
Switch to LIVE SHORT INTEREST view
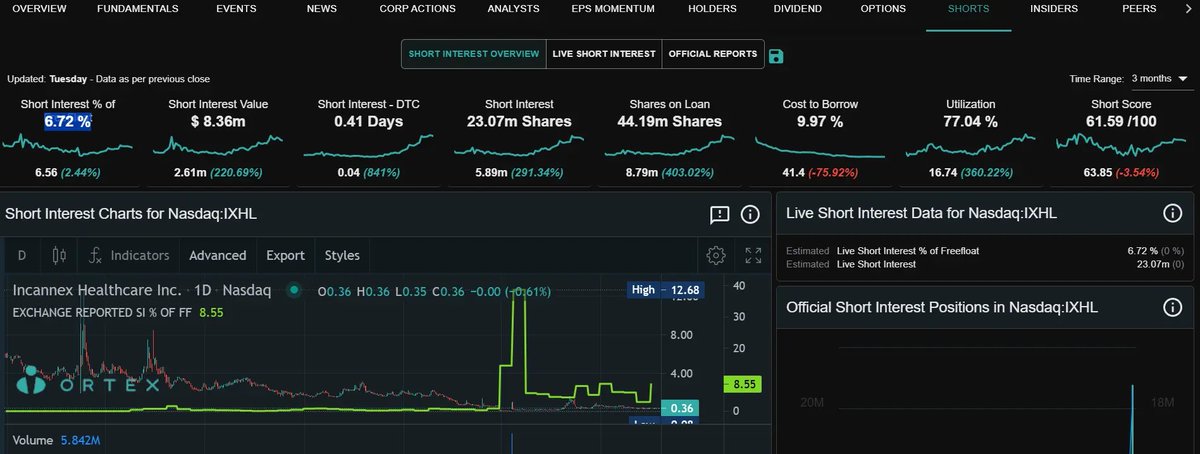pos(604,54)
